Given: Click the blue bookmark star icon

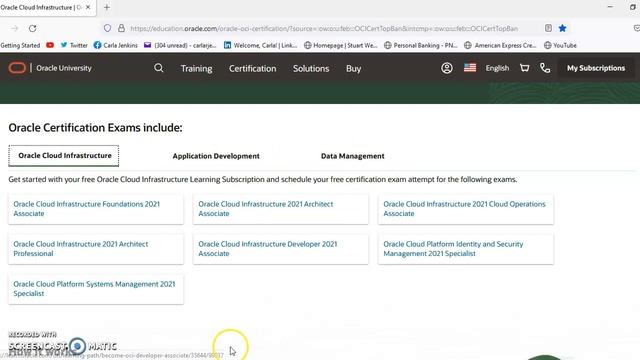Looking at the screenshot, I should 562,28.
